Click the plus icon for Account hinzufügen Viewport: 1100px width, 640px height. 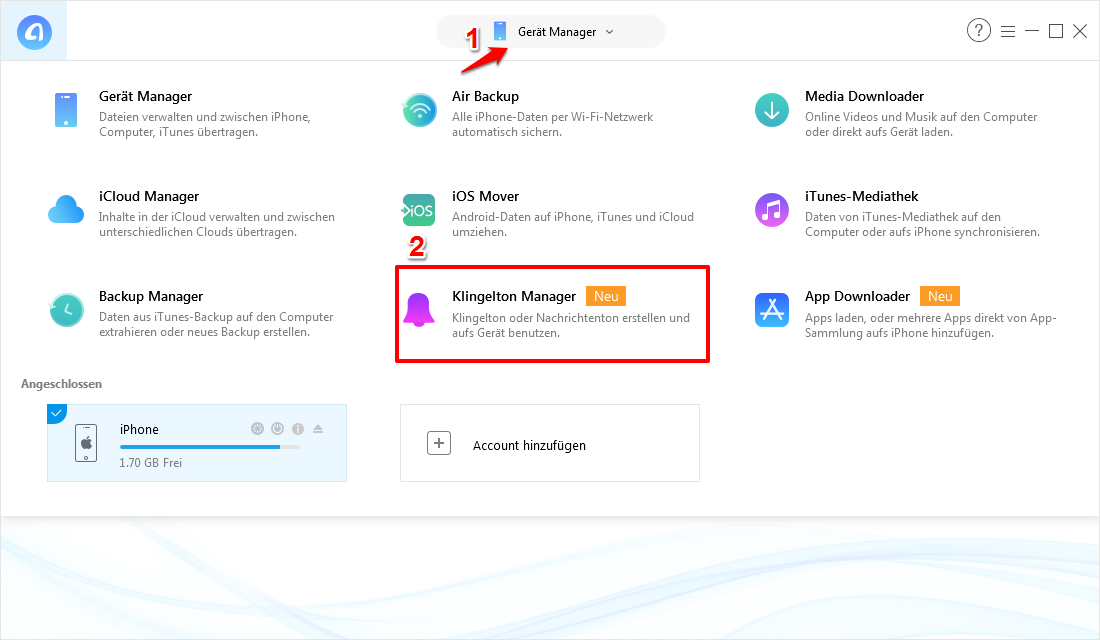[x=439, y=443]
